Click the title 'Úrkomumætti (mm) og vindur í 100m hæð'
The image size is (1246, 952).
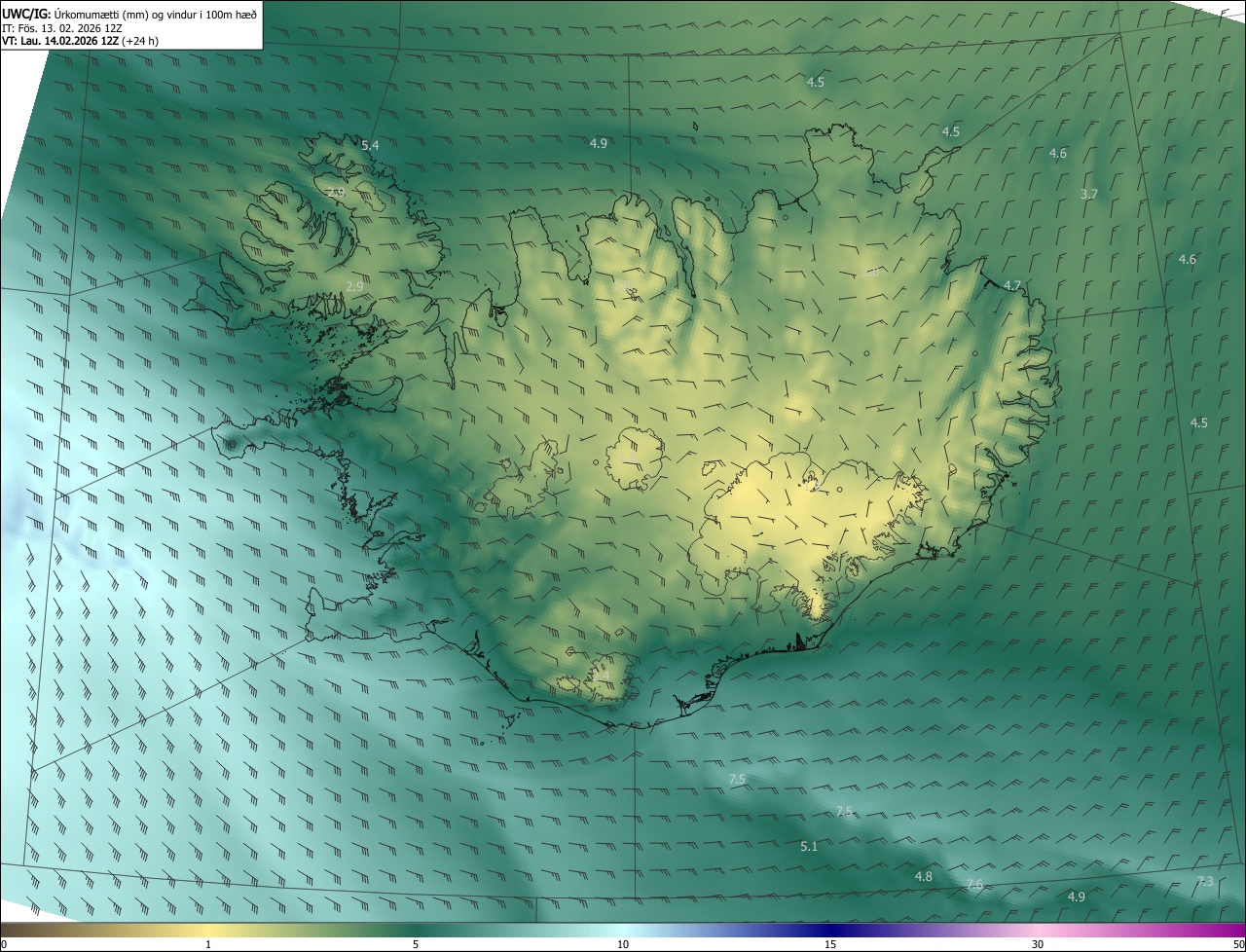pos(156,14)
